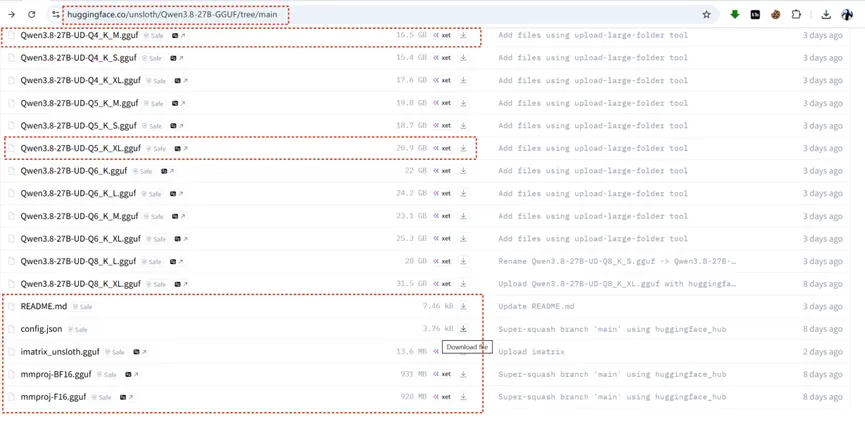The image size is (865, 424).
Task: Download the Qwen3.8-27B-UD-Q4_K_M.gguf file
Action: click(x=463, y=35)
